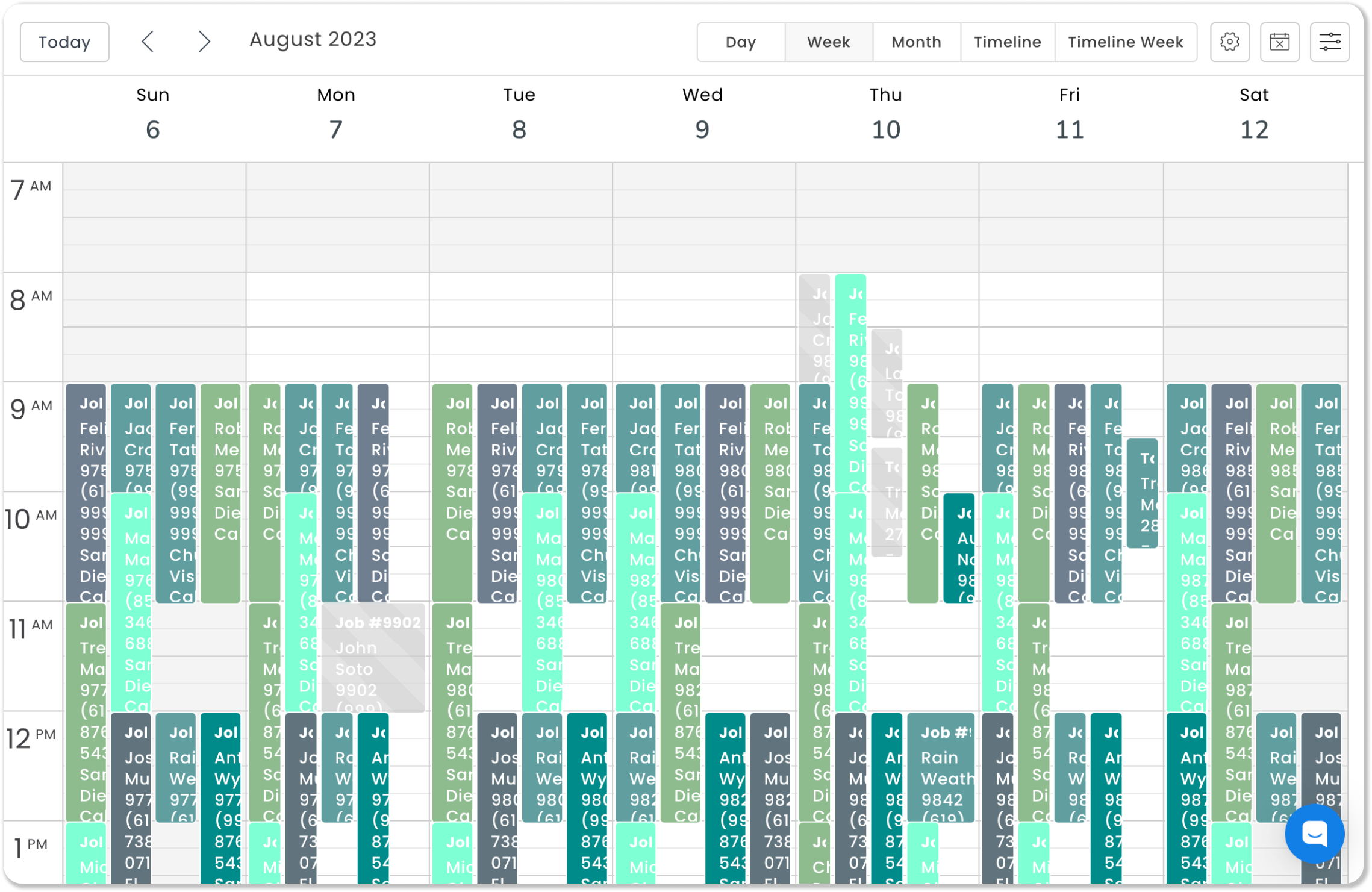
Task: Go to next week arrow
Action: (204, 42)
